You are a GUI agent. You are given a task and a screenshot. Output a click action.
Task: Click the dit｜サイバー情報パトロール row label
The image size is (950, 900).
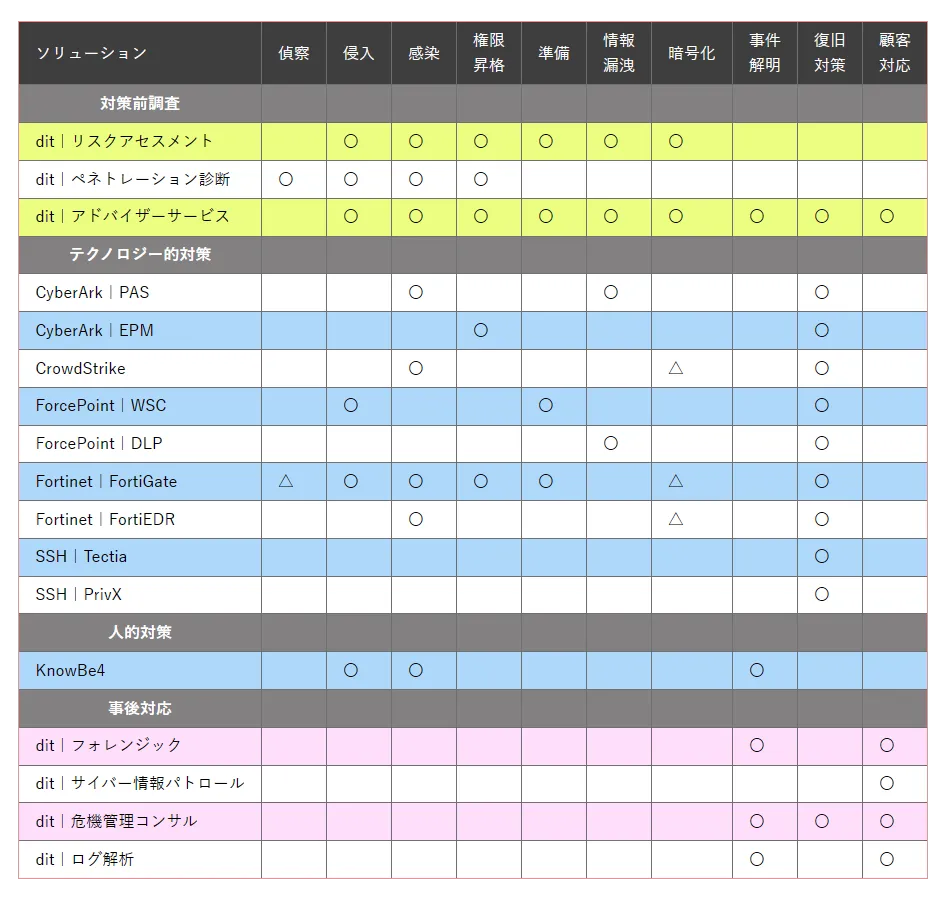click(140, 783)
